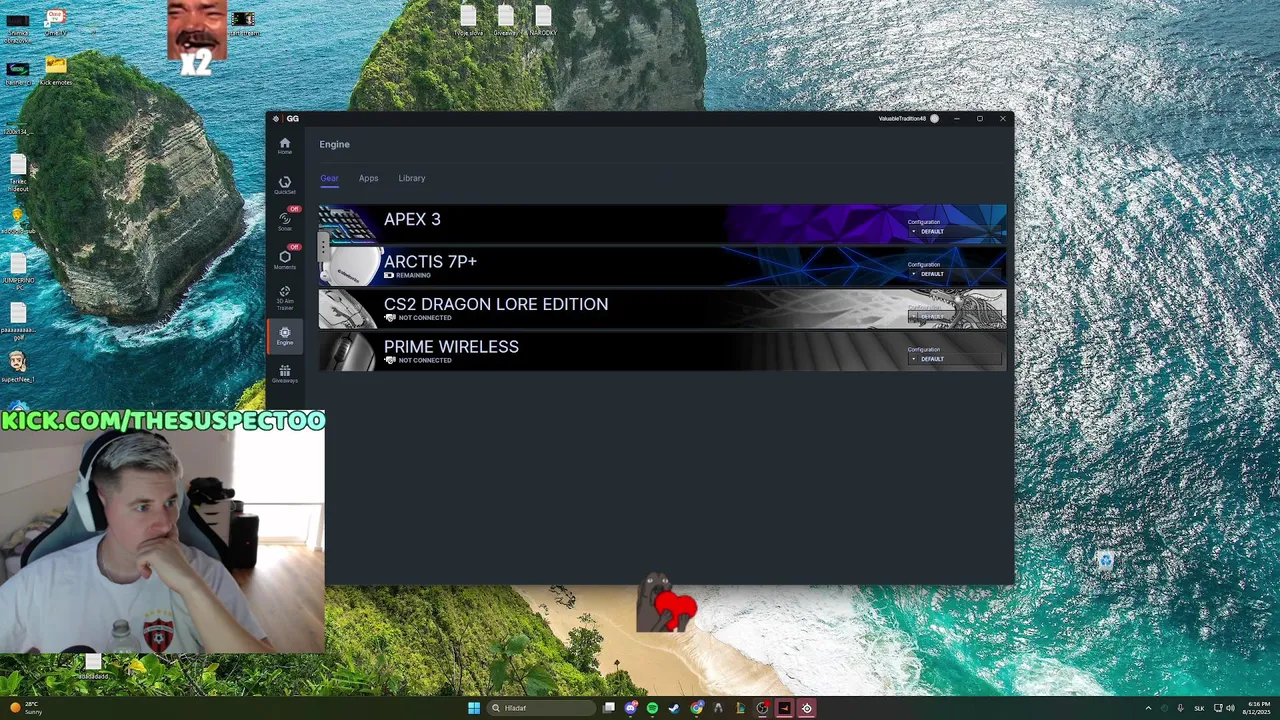Image resolution: width=1280 pixels, height=720 pixels.
Task: Switch to the Library tab
Action: tap(412, 178)
